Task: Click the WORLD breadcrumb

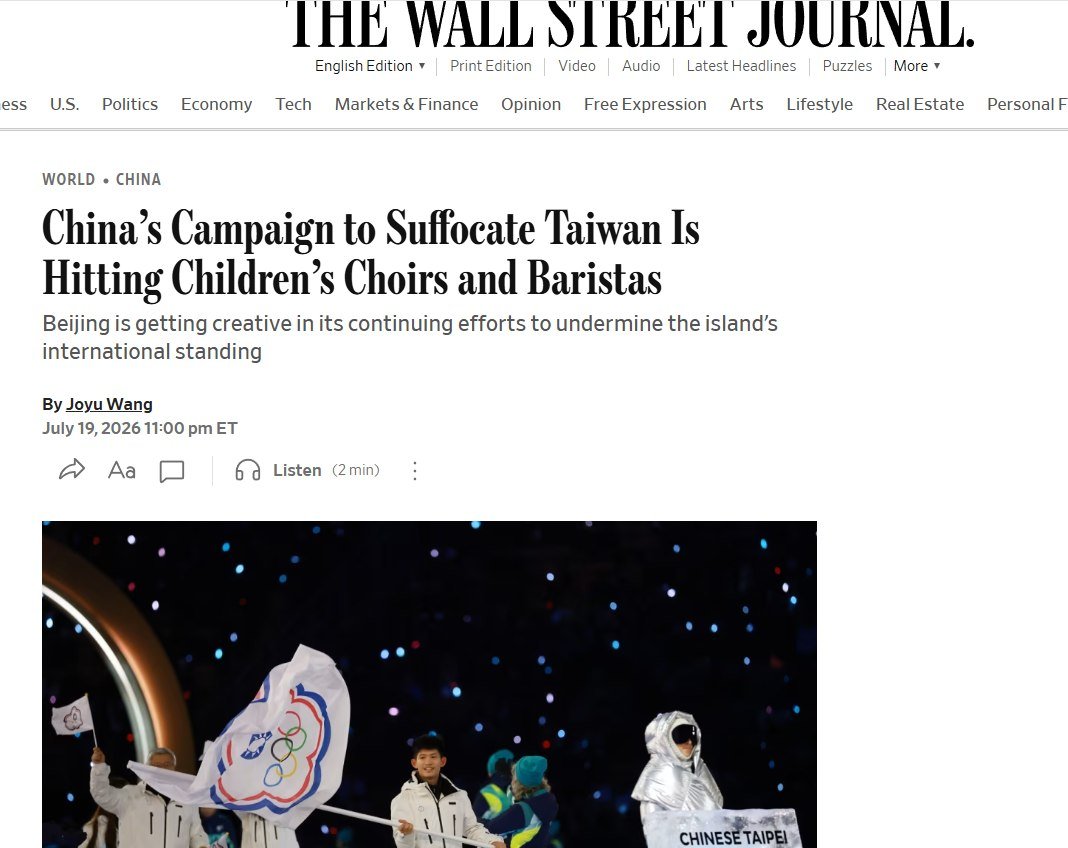Action: point(69,179)
